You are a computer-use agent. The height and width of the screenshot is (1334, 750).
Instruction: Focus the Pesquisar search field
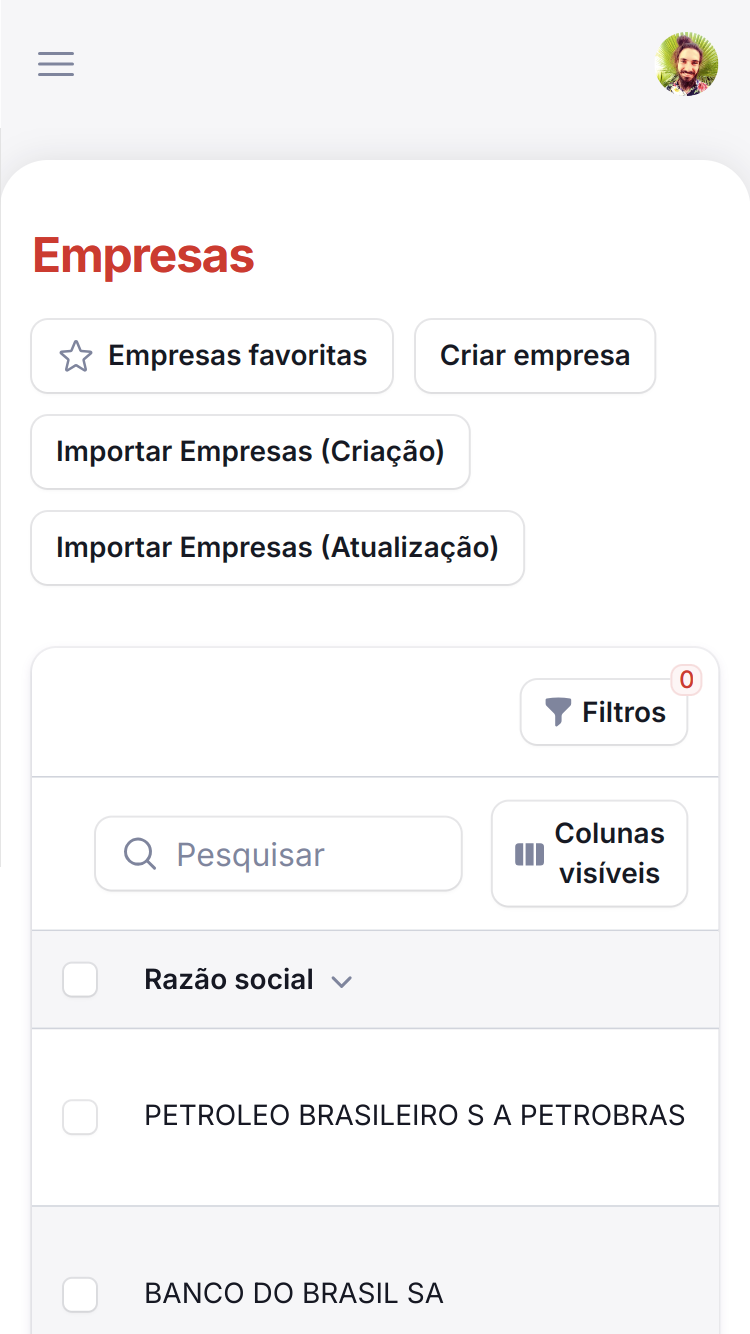pos(300,854)
